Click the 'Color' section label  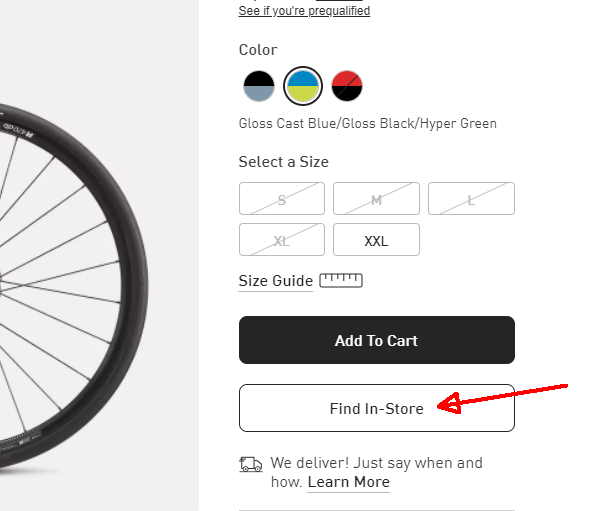click(258, 50)
